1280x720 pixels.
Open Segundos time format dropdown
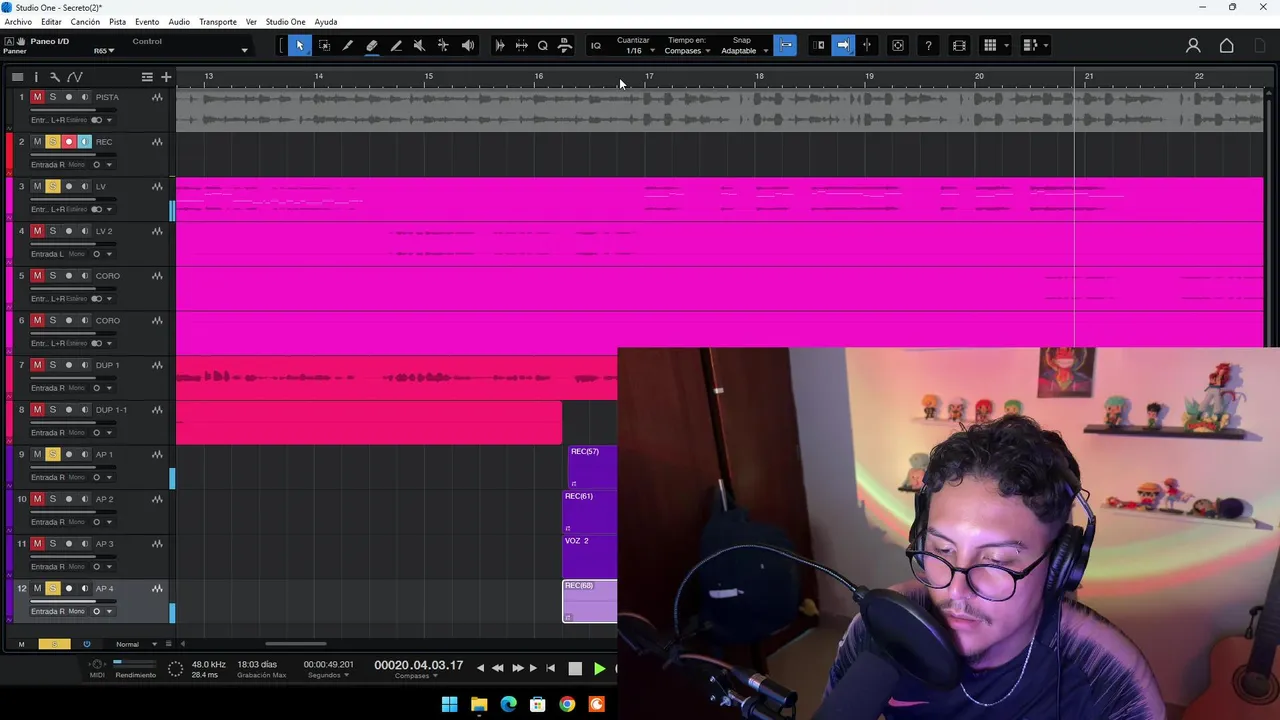[328, 676]
